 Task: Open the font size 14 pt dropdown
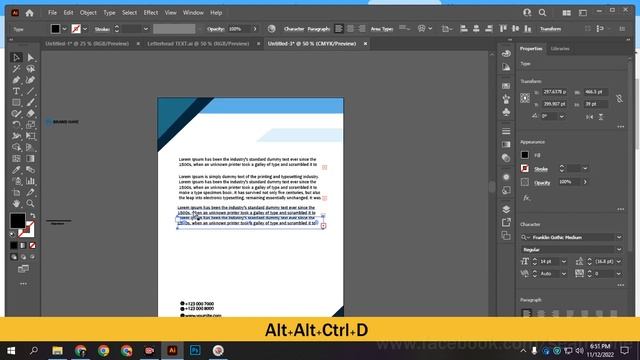pos(564,262)
